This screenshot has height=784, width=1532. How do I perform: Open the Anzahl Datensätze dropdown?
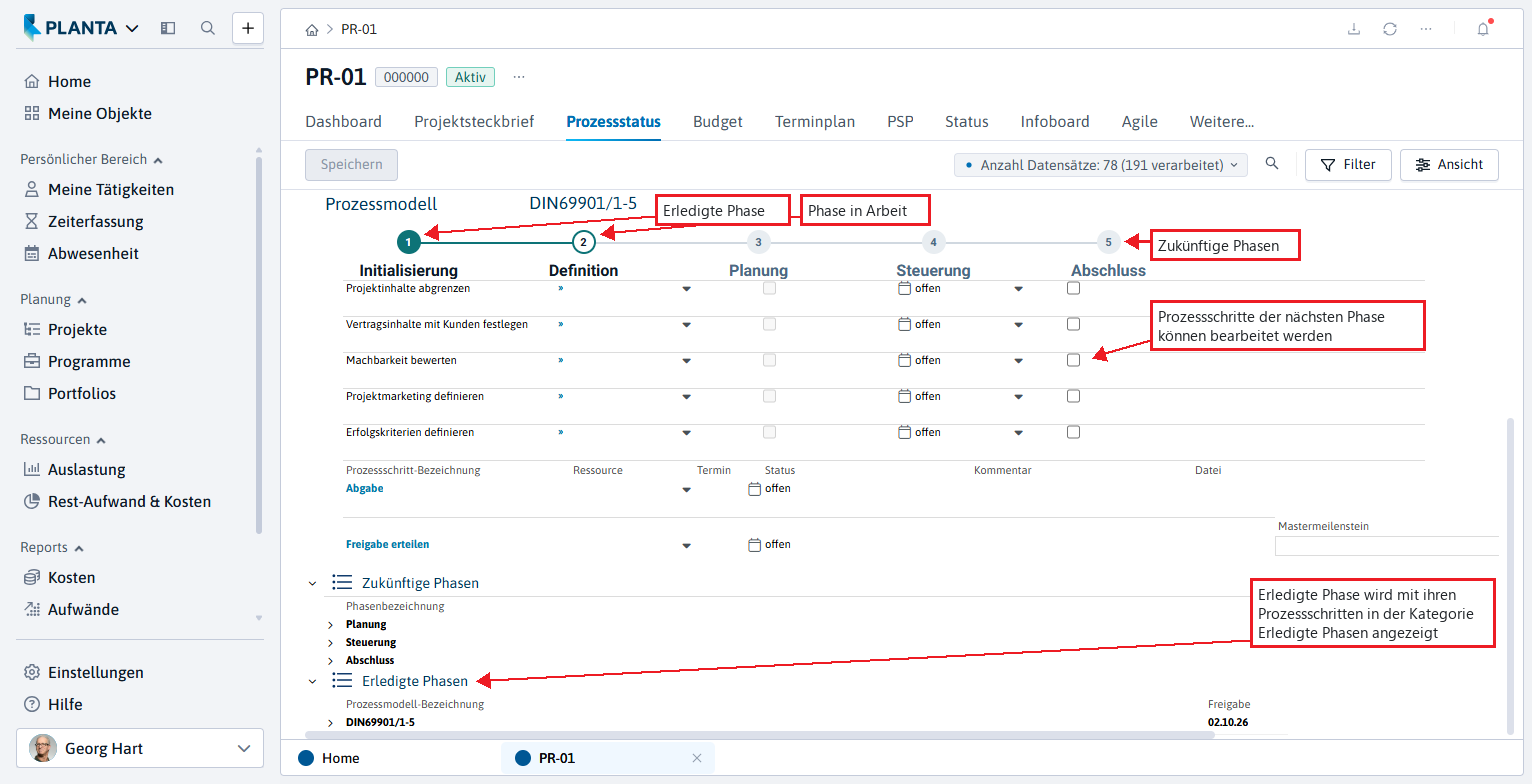[1101, 165]
